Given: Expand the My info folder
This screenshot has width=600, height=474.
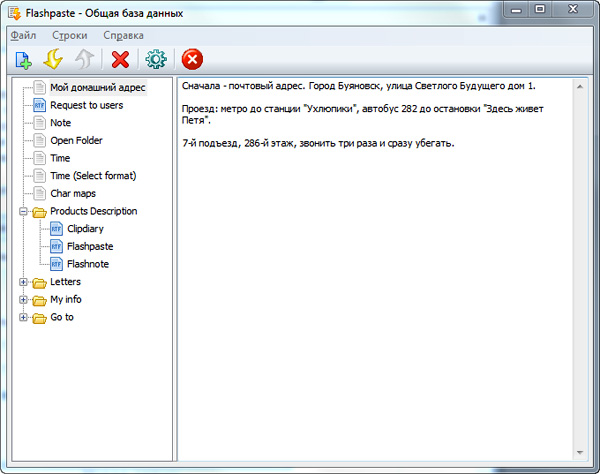Looking at the screenshot, I should point(24,300).
